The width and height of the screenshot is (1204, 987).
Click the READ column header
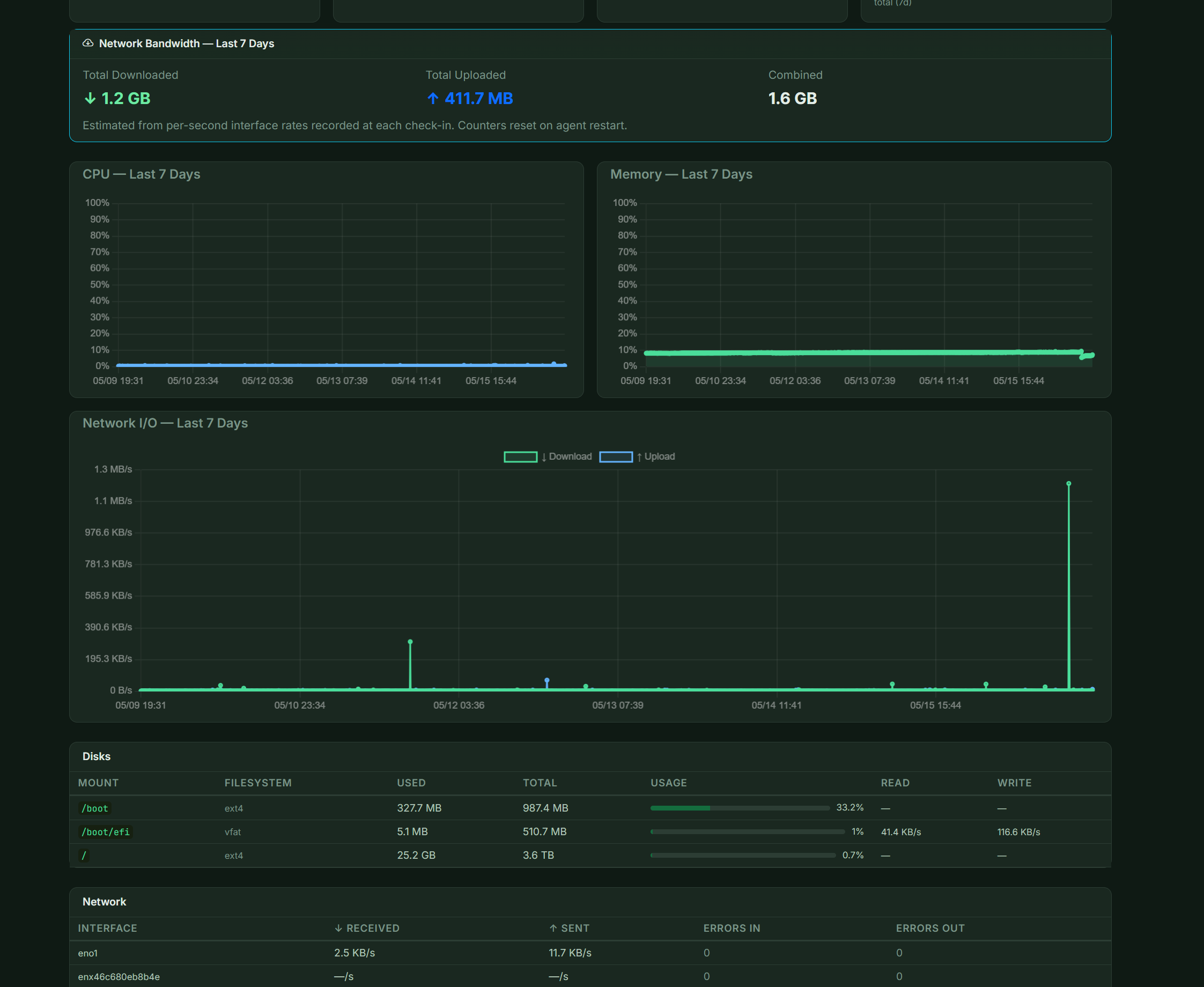coord(895,783)
